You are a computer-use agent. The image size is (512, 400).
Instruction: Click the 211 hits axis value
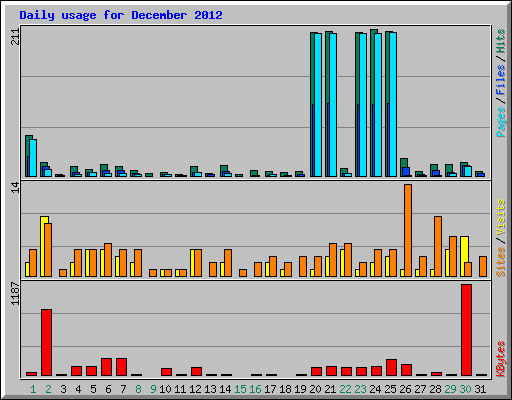(x=15, y=37)
